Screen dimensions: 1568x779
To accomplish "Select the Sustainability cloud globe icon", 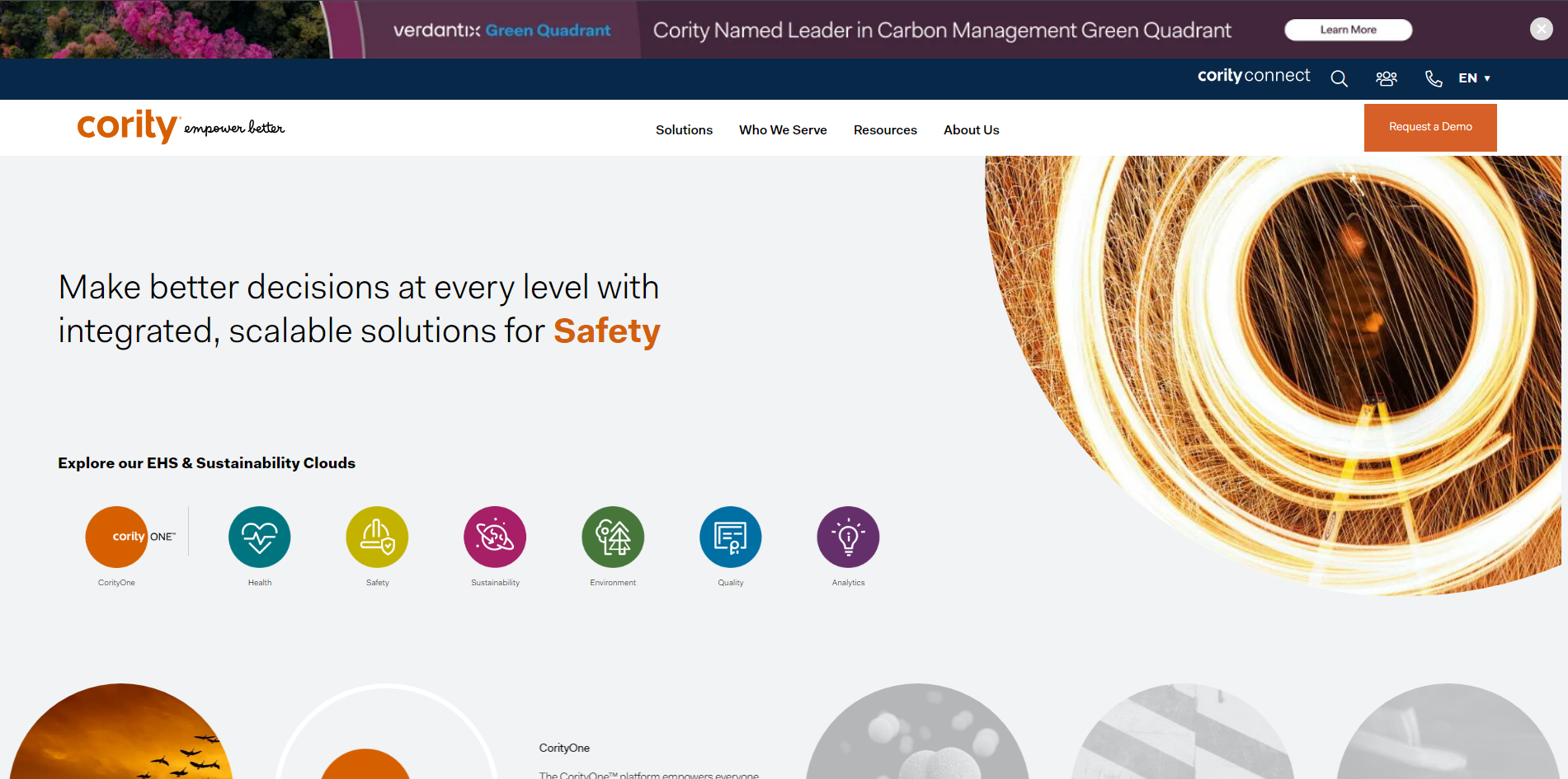I will (495, 537).
